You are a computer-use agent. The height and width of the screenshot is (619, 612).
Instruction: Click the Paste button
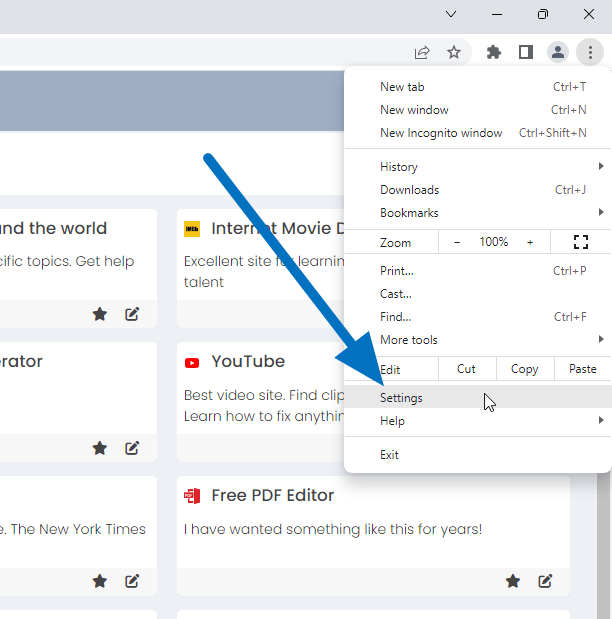(x=582, y=369)
